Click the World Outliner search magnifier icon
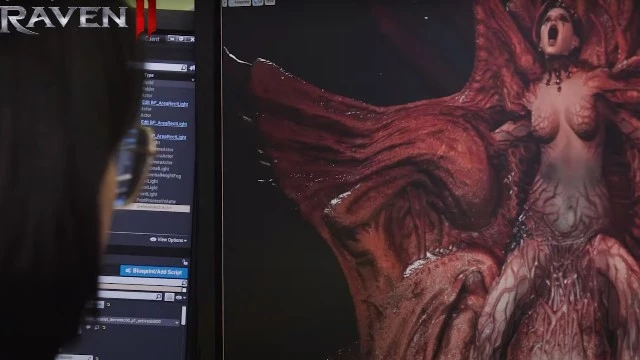640x360 pixels. tap(184, 68)
